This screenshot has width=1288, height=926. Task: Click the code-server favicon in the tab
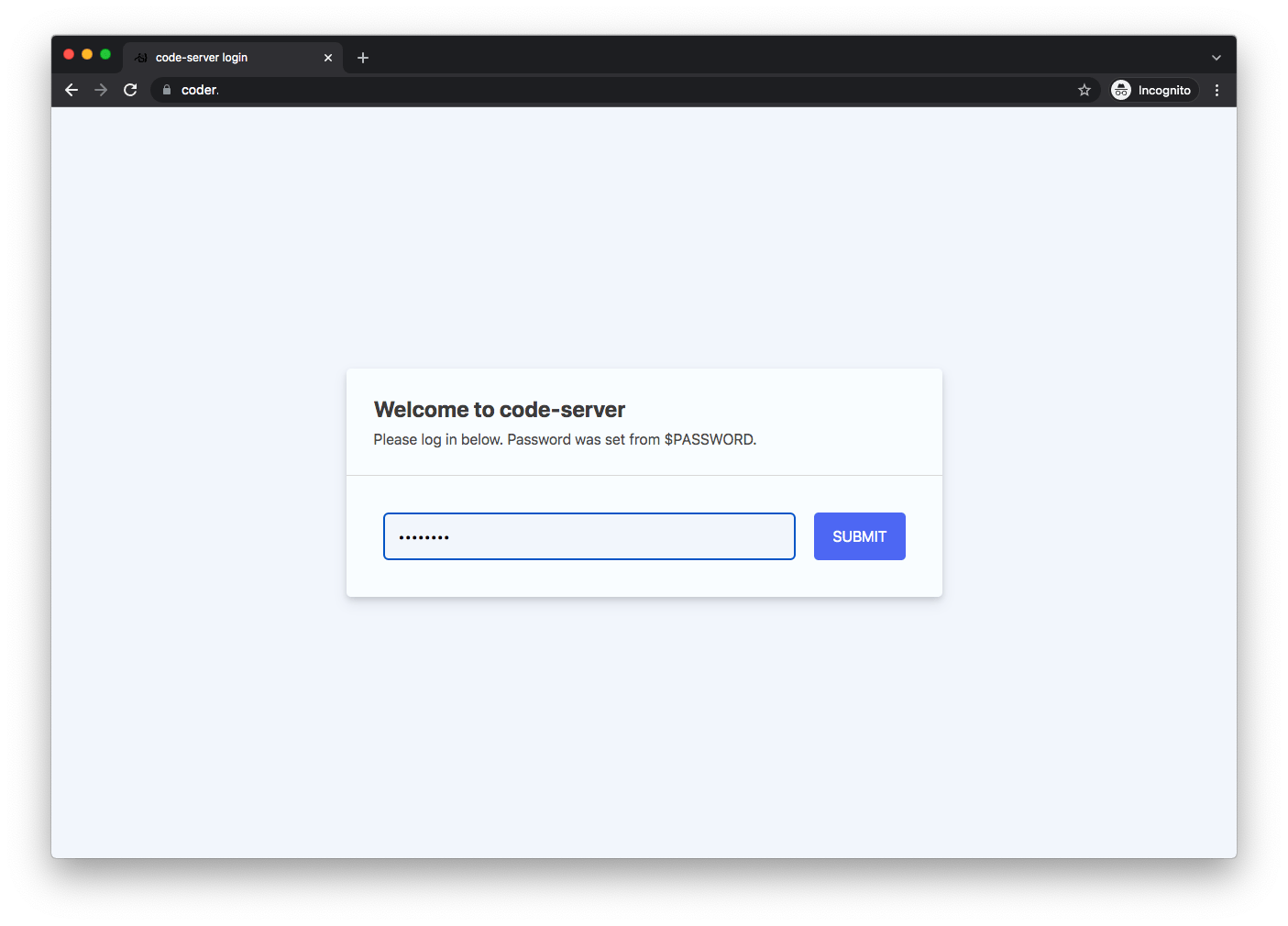[x=141, y=58]
